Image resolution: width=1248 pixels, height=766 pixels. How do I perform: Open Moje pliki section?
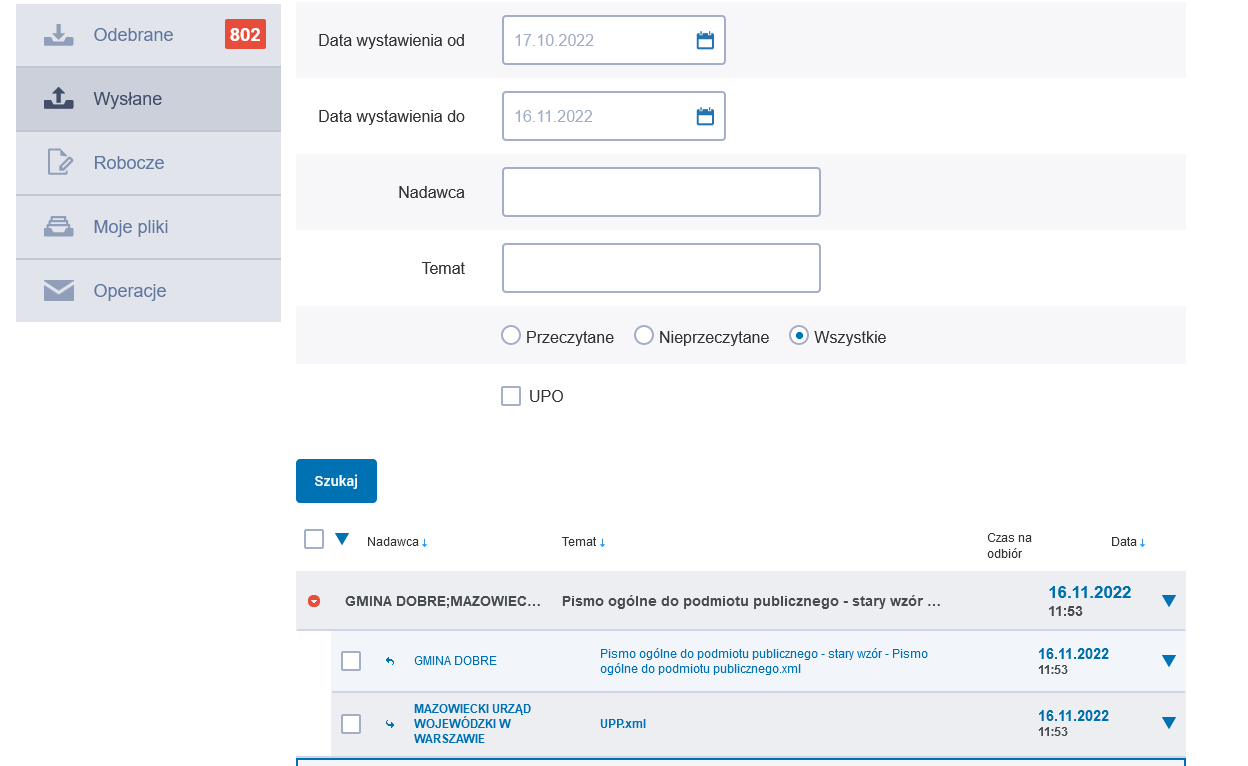click(x=131, y=227)
